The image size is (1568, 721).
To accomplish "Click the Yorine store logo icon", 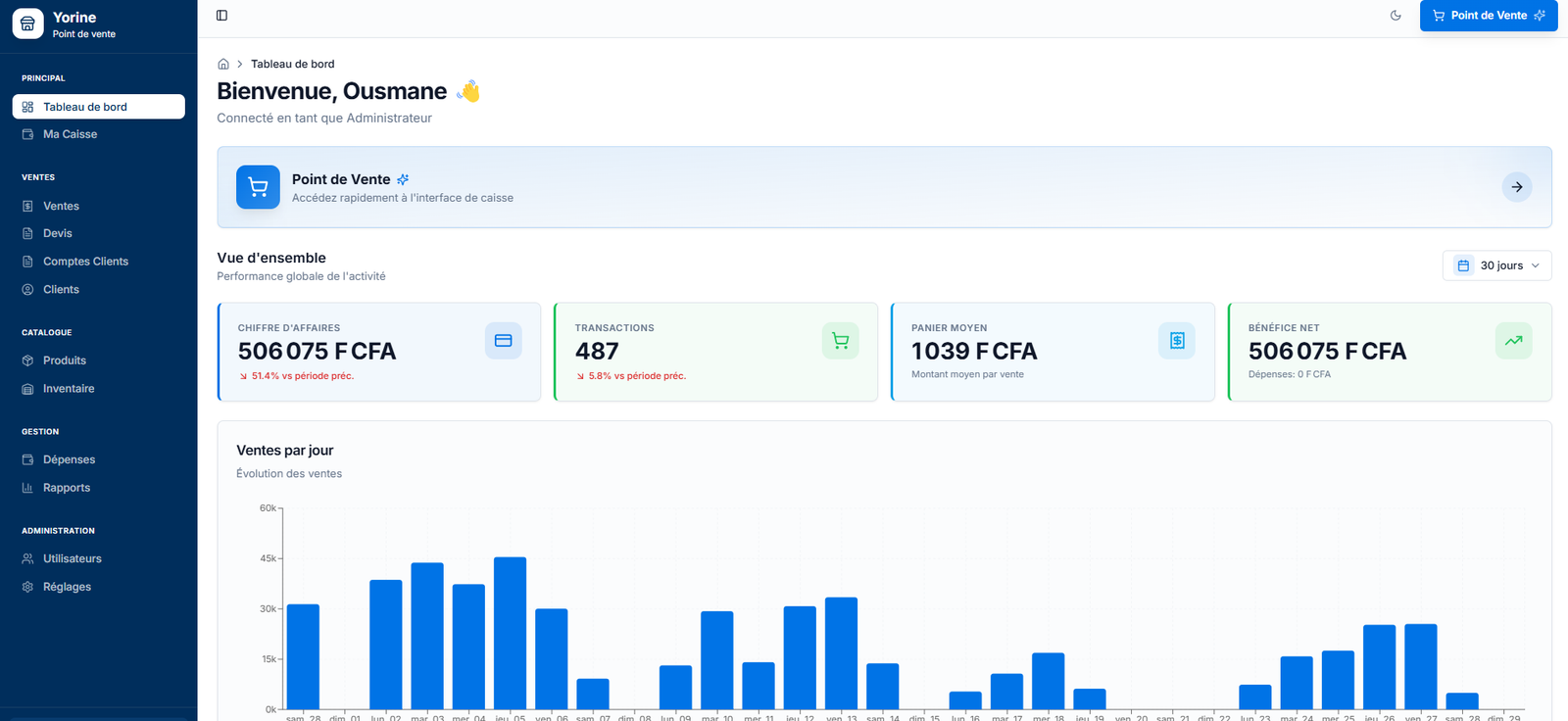I will click(27, 24).
